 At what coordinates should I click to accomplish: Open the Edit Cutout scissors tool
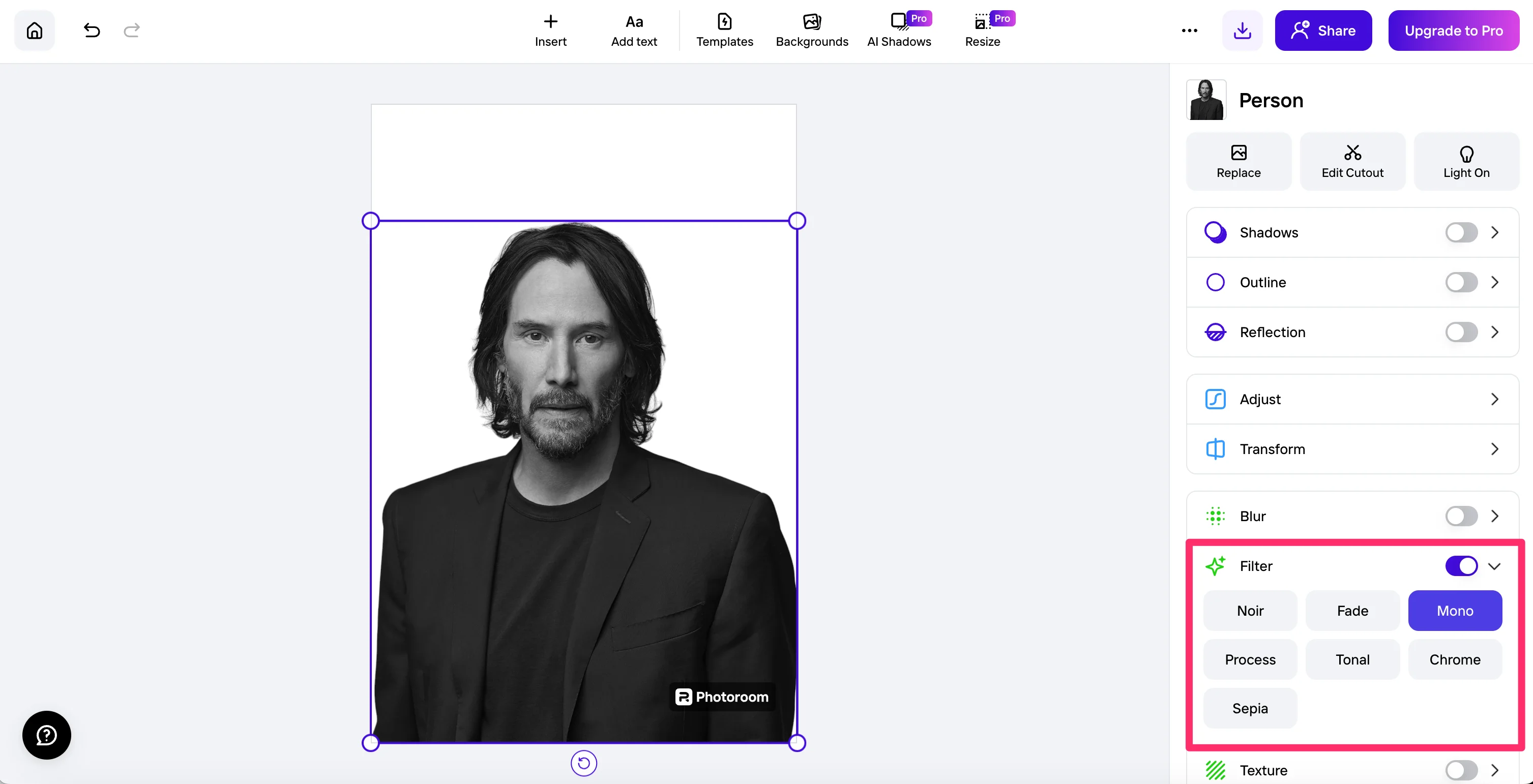tap(1352, 161)
